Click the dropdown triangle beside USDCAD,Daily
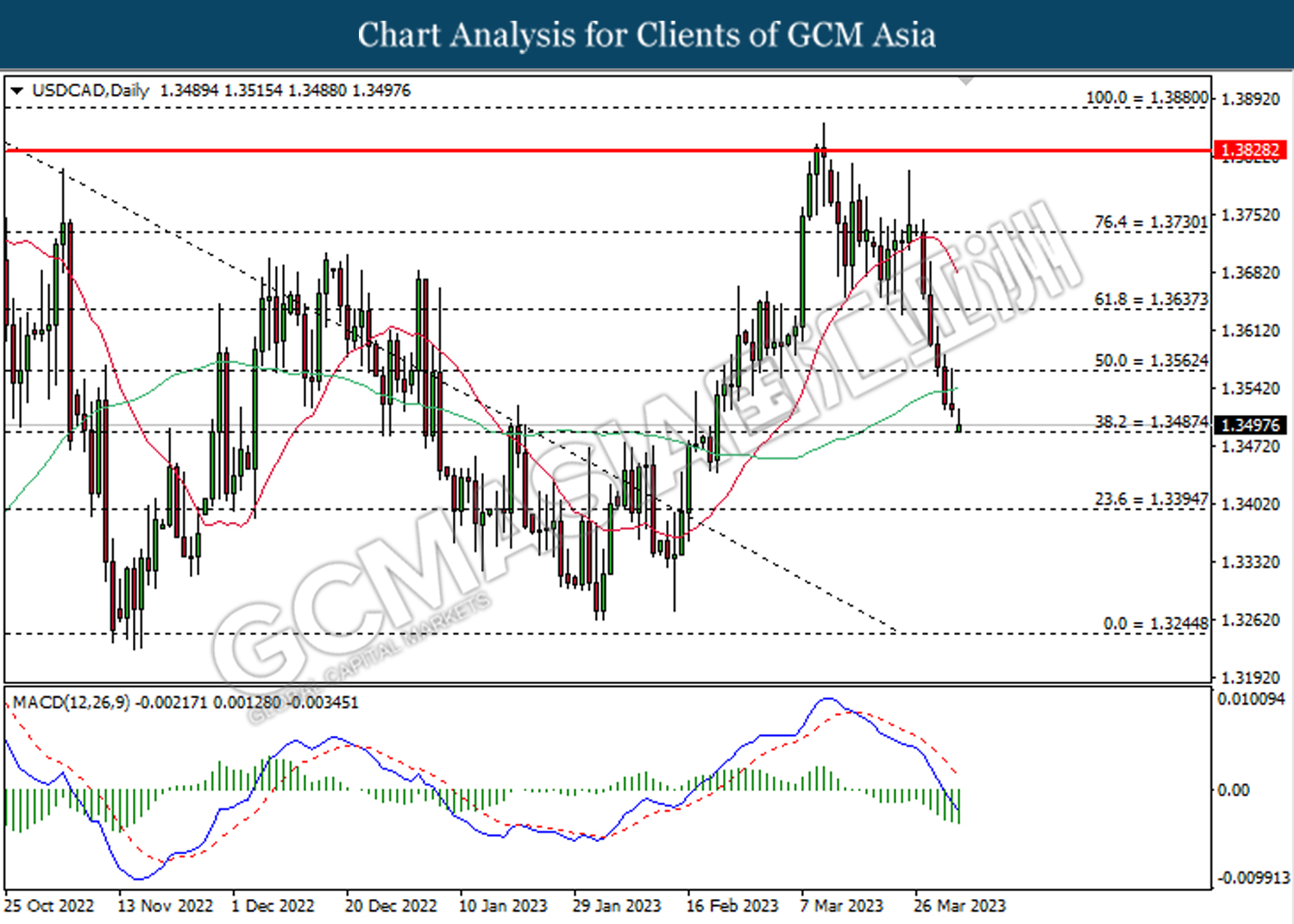Image resolution: width=1294 pixels, height=924 pixels. coord(16,91)
